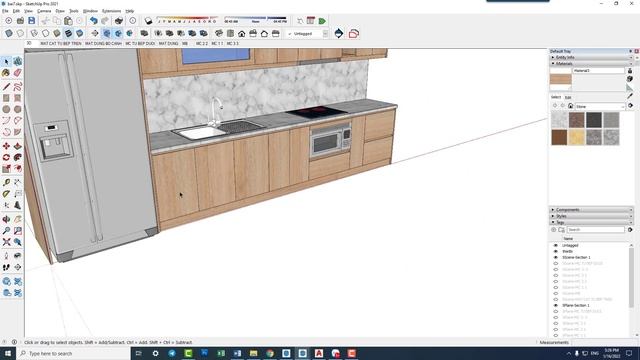Click the green play arrow icon
The width and height of the screenshot is (640, 360).
(x=322, y=21)
